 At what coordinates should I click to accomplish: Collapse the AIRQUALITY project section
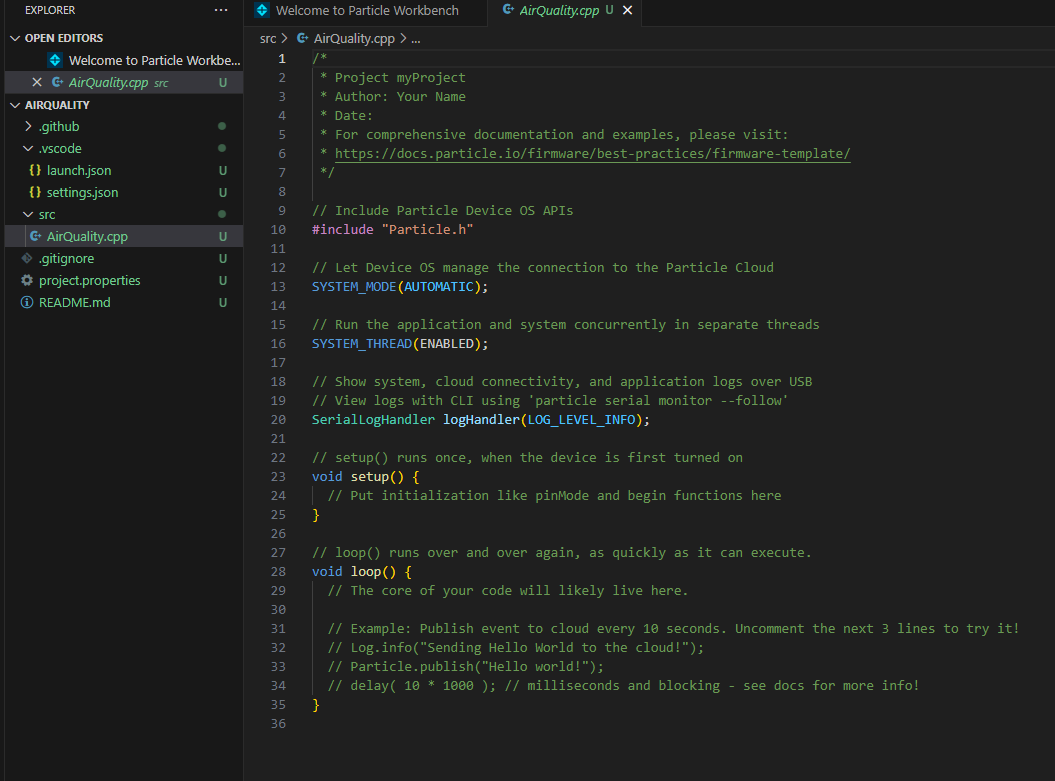[14, 105]
